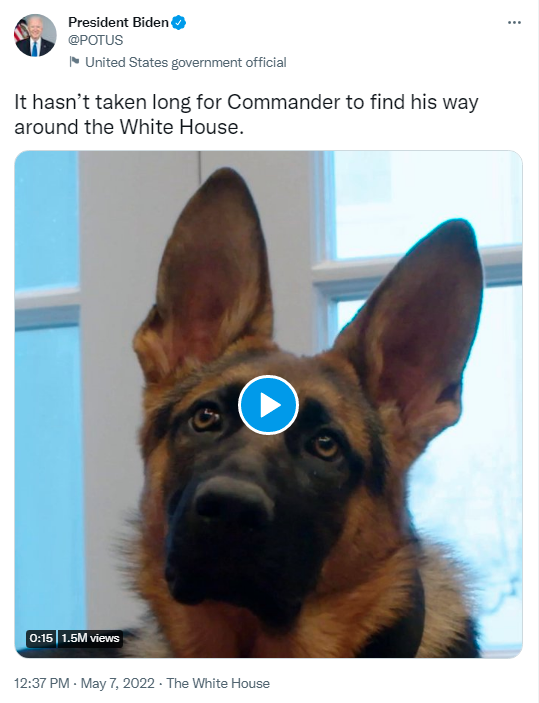The height and width of the screenshot is (703, 539).
Task: Play the Commander video
Action: 268,405
